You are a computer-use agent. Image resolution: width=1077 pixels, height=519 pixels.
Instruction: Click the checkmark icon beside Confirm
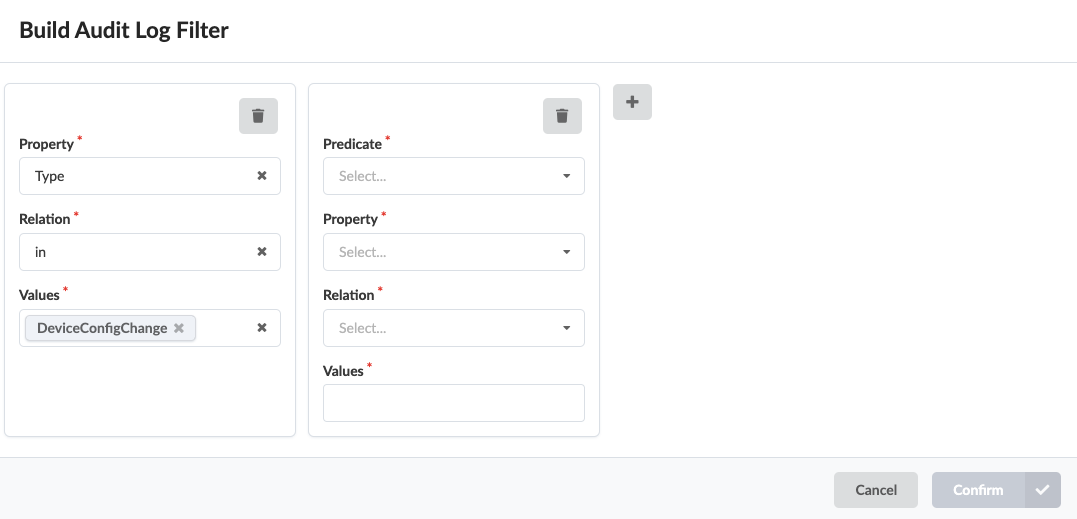pos(1042,490)
